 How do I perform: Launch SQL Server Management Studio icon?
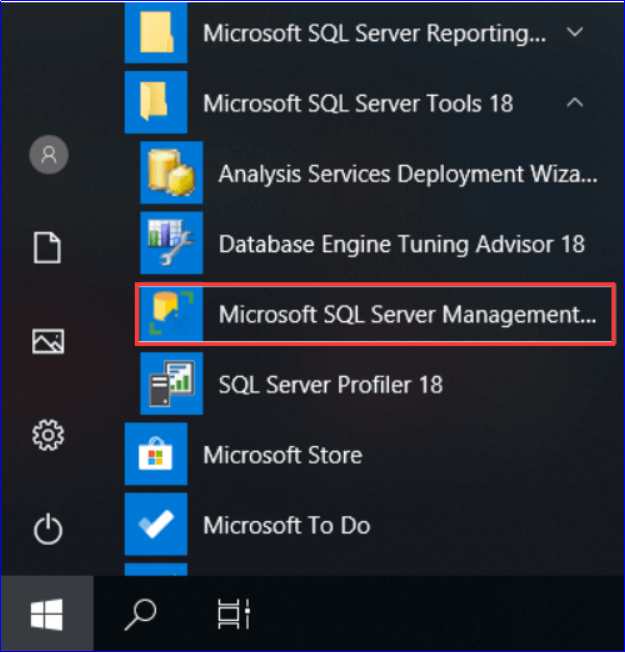tap(171, 314)
